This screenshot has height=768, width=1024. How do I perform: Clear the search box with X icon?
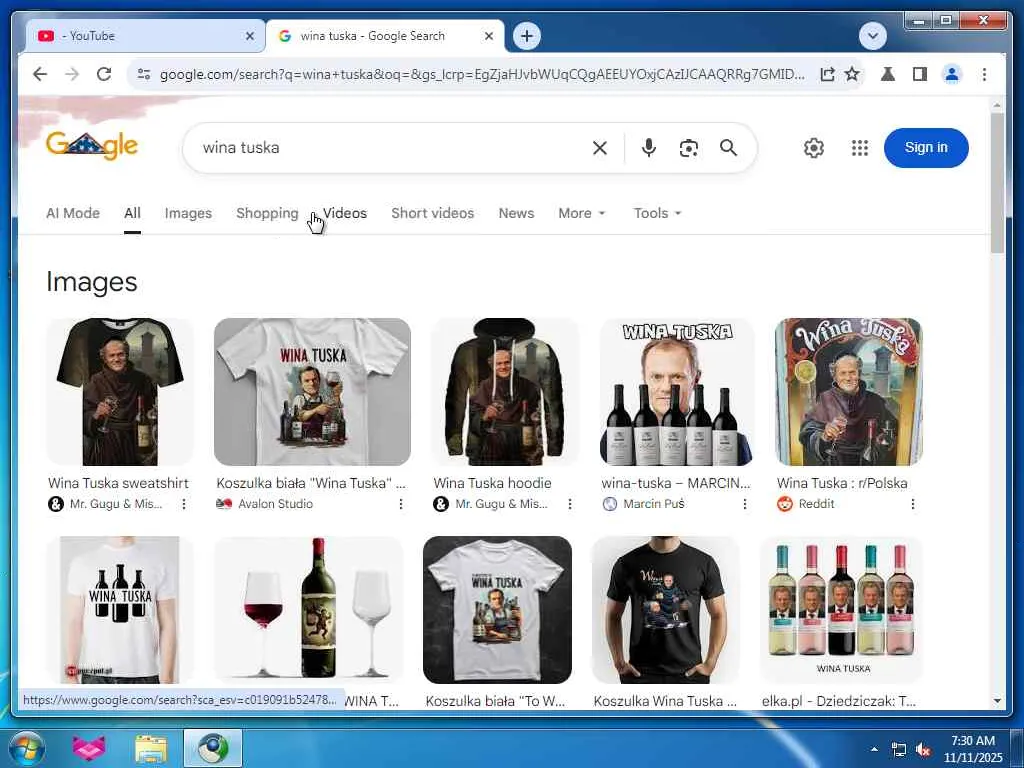(600, 148)
